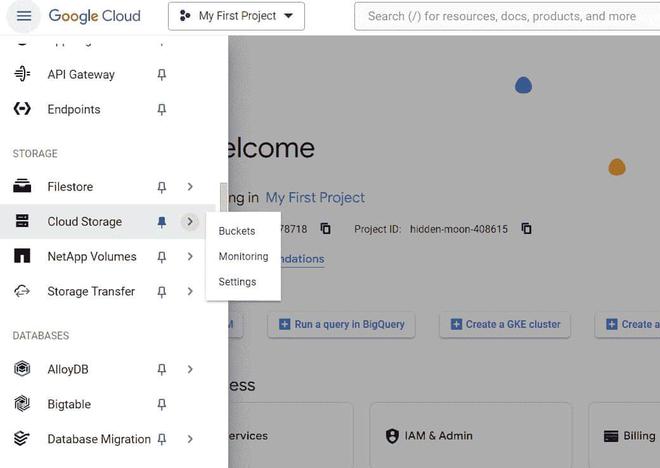Click the Bigtable icon

coord(22,404)
